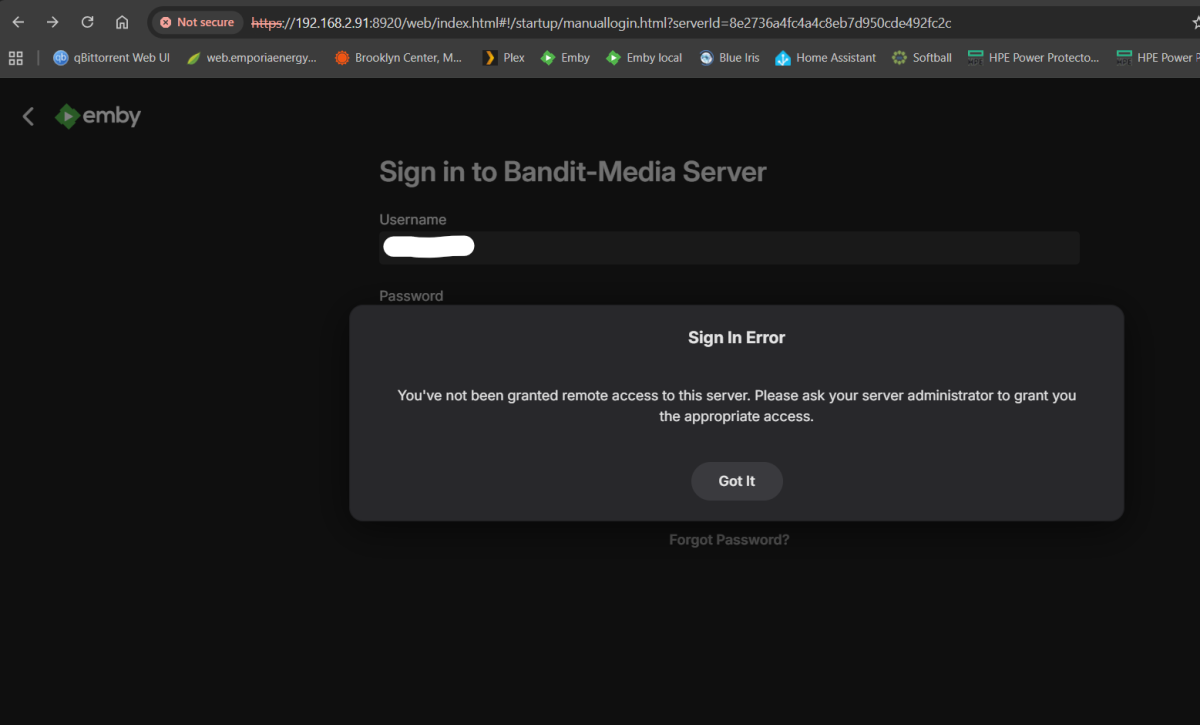Focus the browser address bar URL
Screen dimensions: 1200x725
pos(601,22)
